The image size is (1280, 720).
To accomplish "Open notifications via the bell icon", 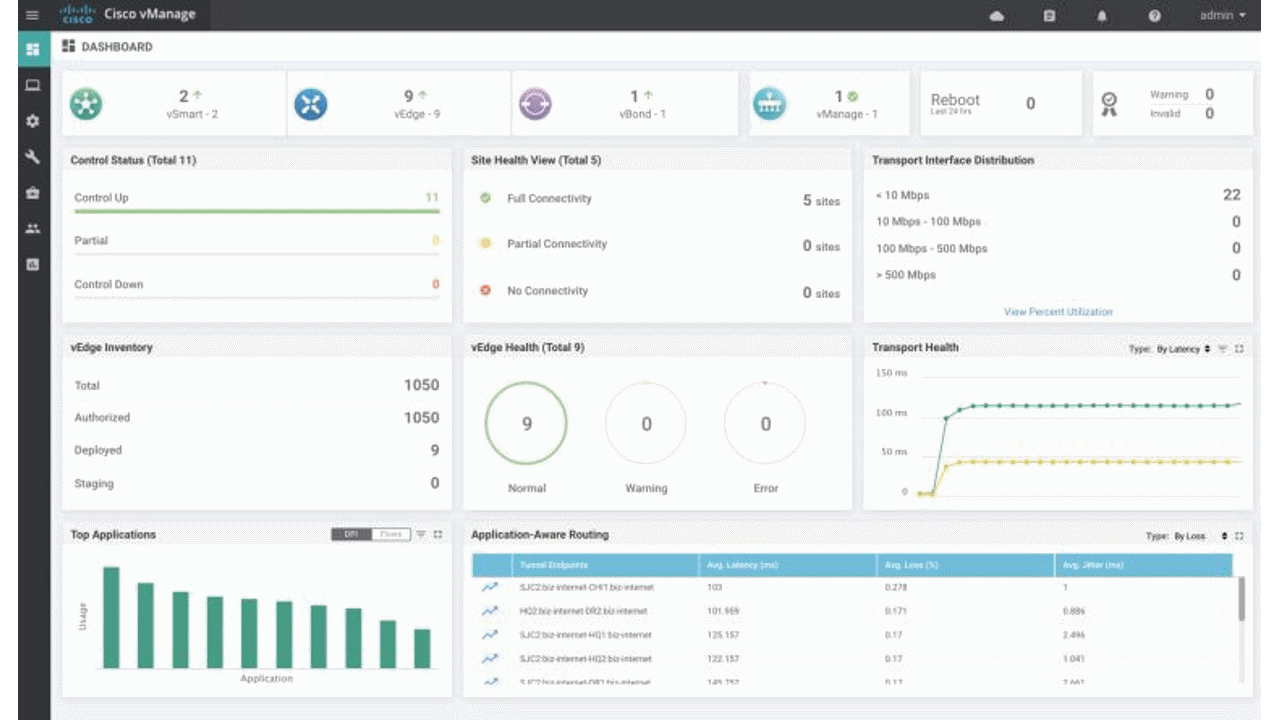I will 1101,16.
